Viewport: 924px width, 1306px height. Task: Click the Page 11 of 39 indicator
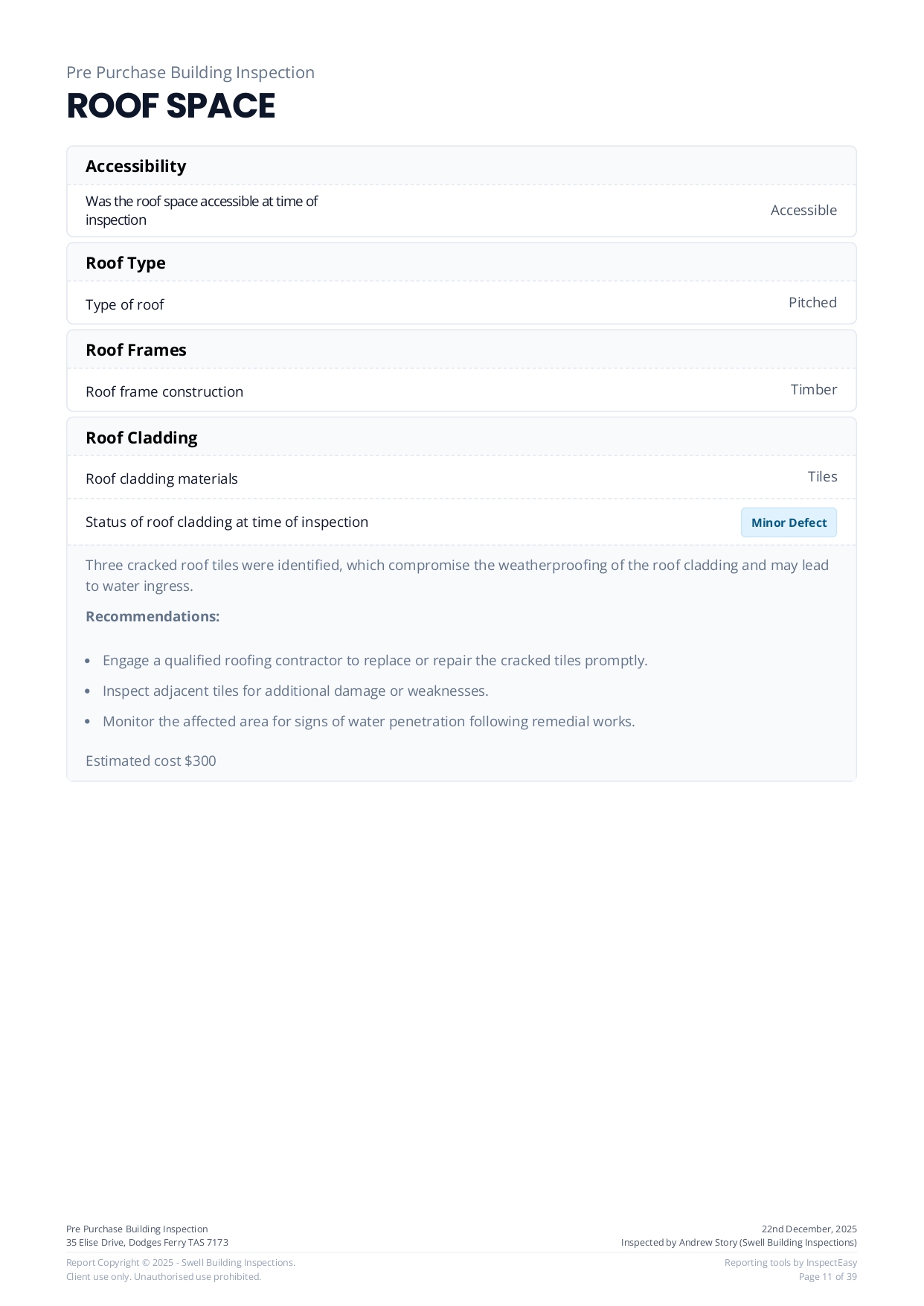[827, 1277]
